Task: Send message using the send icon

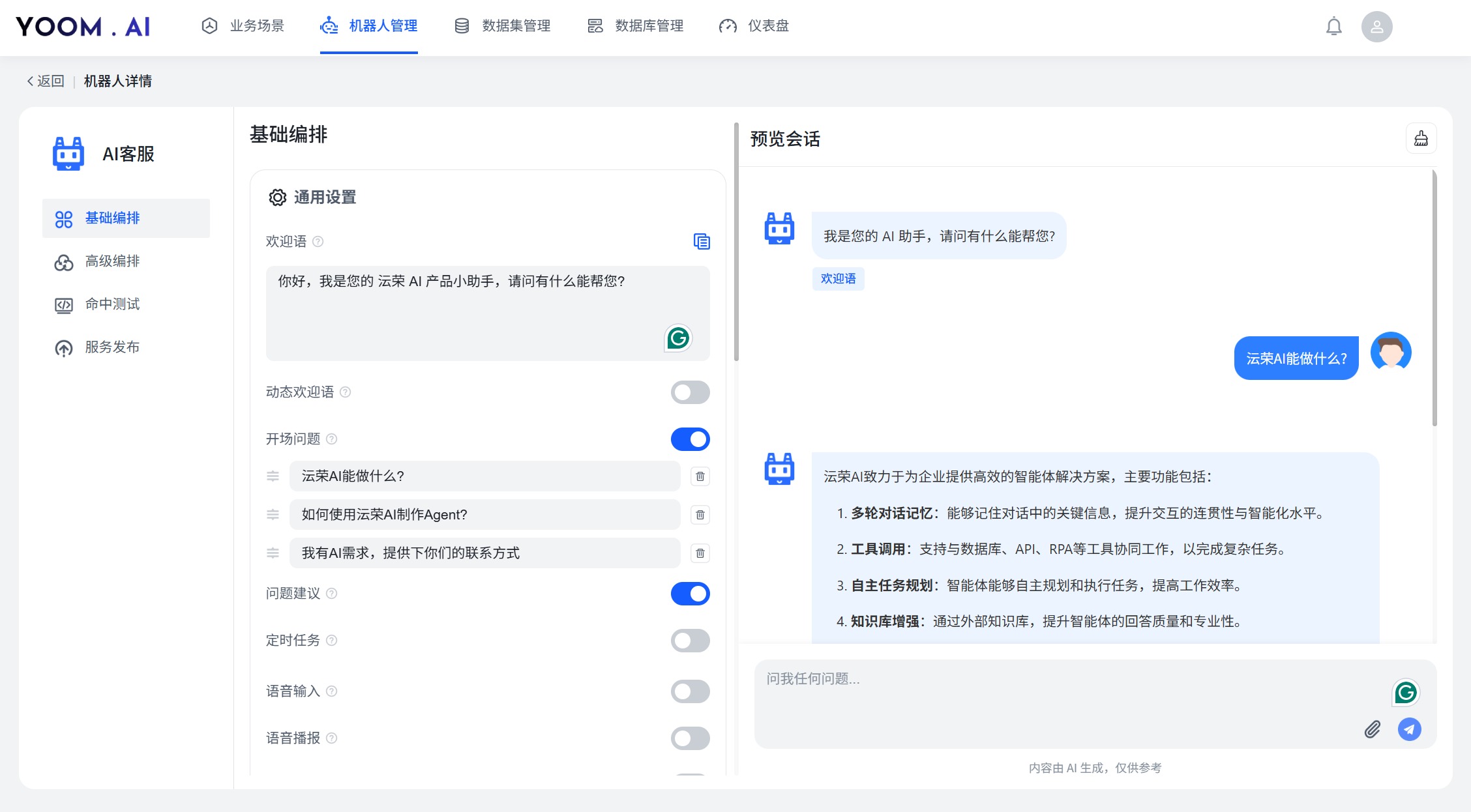Action: pyautogui.click(x=1408, y=730)
